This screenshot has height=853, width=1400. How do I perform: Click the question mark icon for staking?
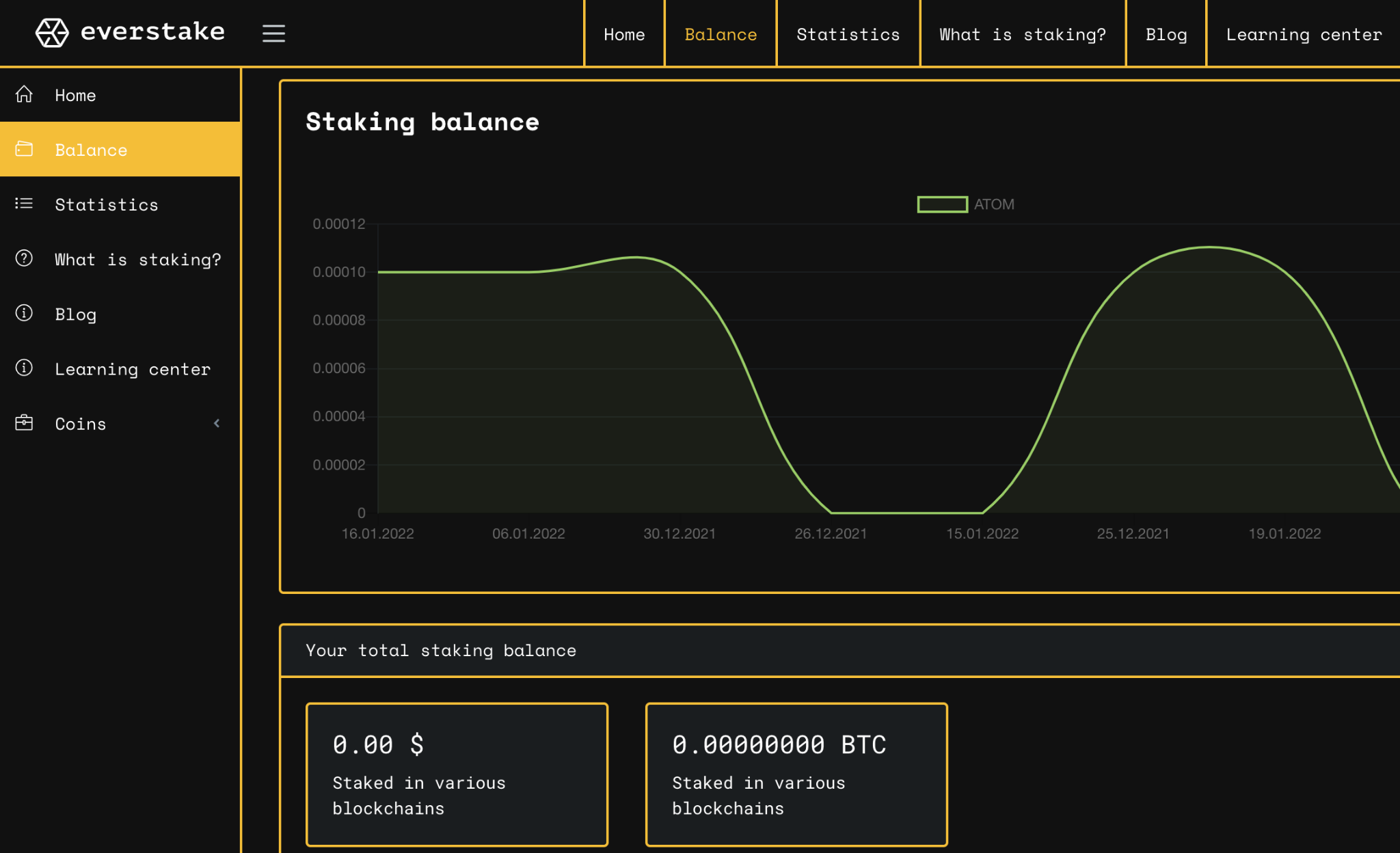tap(25, 258)
